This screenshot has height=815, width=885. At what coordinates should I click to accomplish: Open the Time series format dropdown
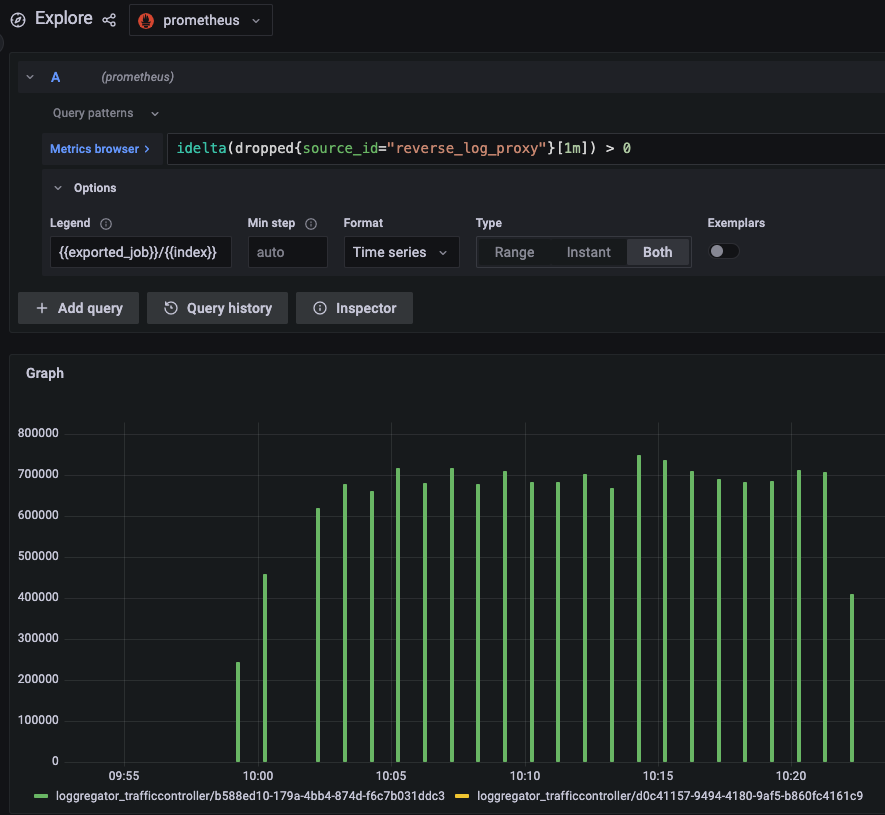[401, 252]
